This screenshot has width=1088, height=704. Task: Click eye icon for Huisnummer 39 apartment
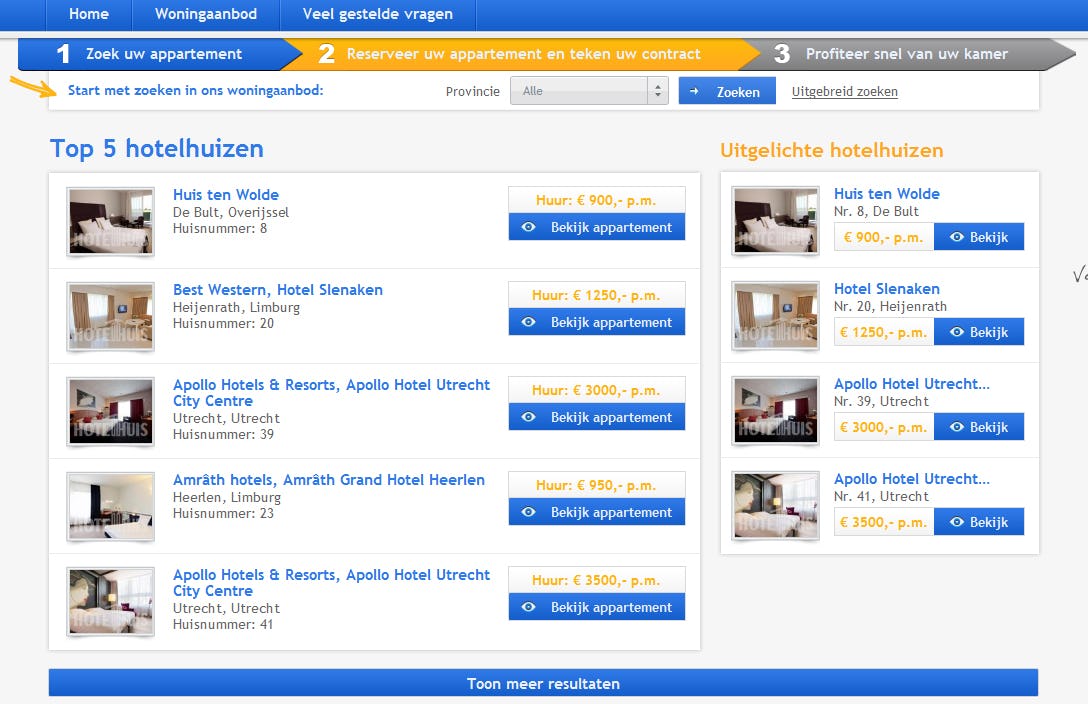[x=529, y=418]
